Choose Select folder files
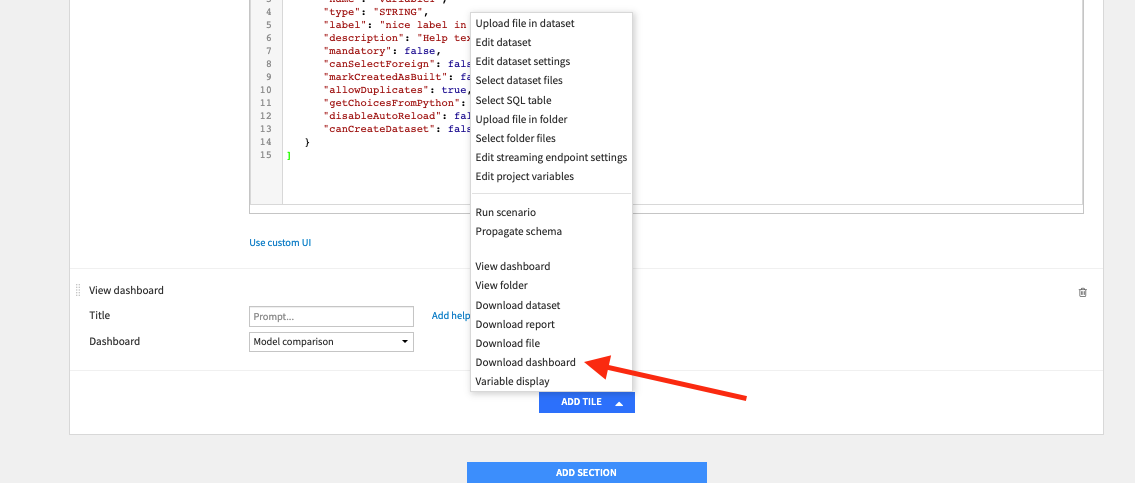The width and height of the screenshot is (1135, 483). click(x=515, y=138)
